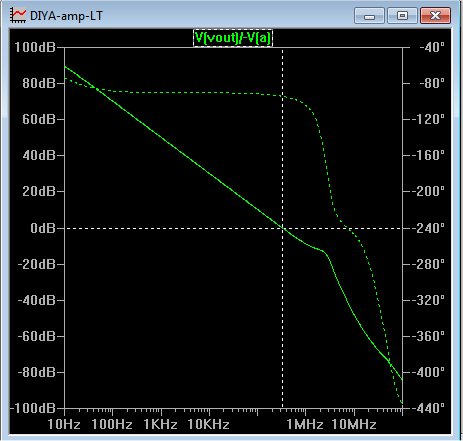463x441 pixels.
Task: Click the 40dB left axis label
Action: 39,155
